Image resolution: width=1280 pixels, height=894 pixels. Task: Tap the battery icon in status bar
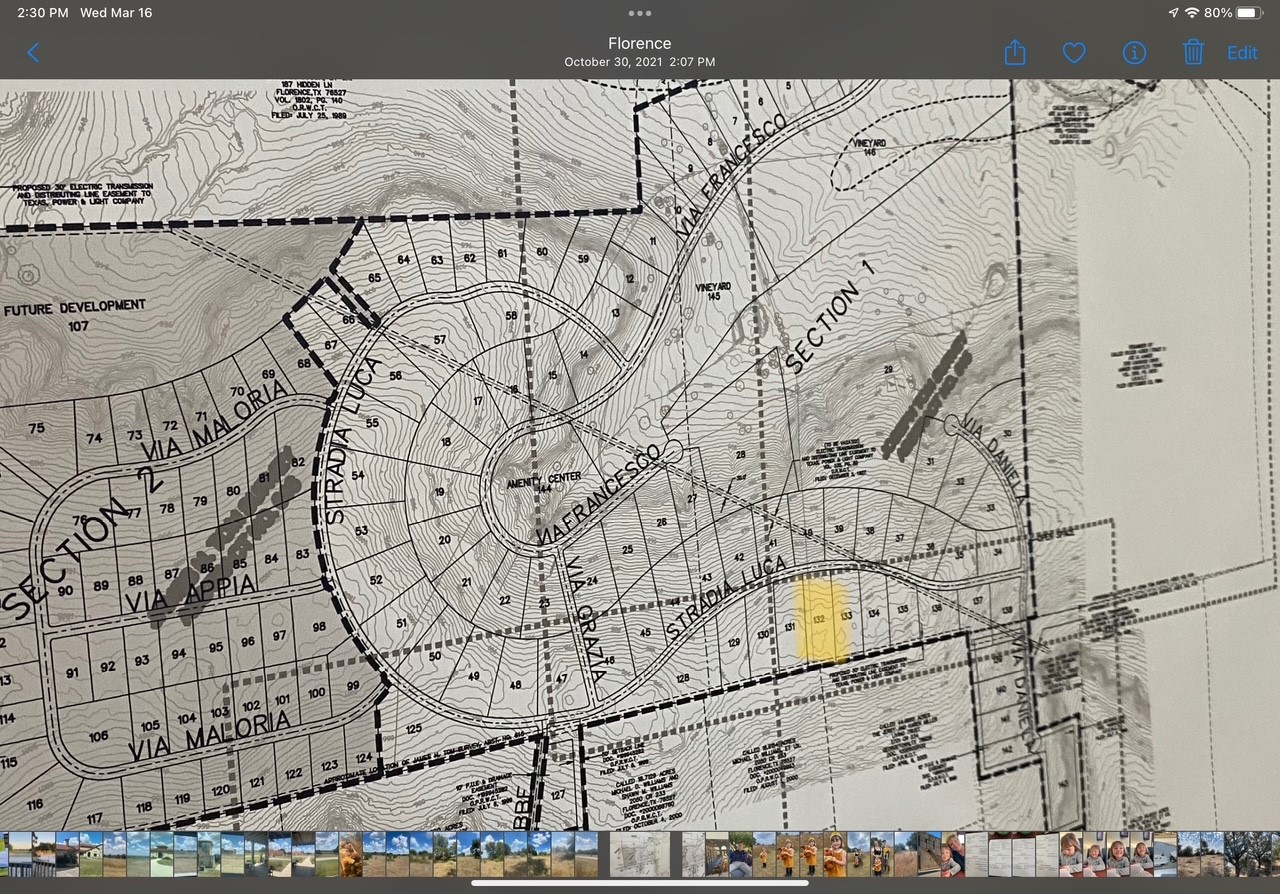1250,13
